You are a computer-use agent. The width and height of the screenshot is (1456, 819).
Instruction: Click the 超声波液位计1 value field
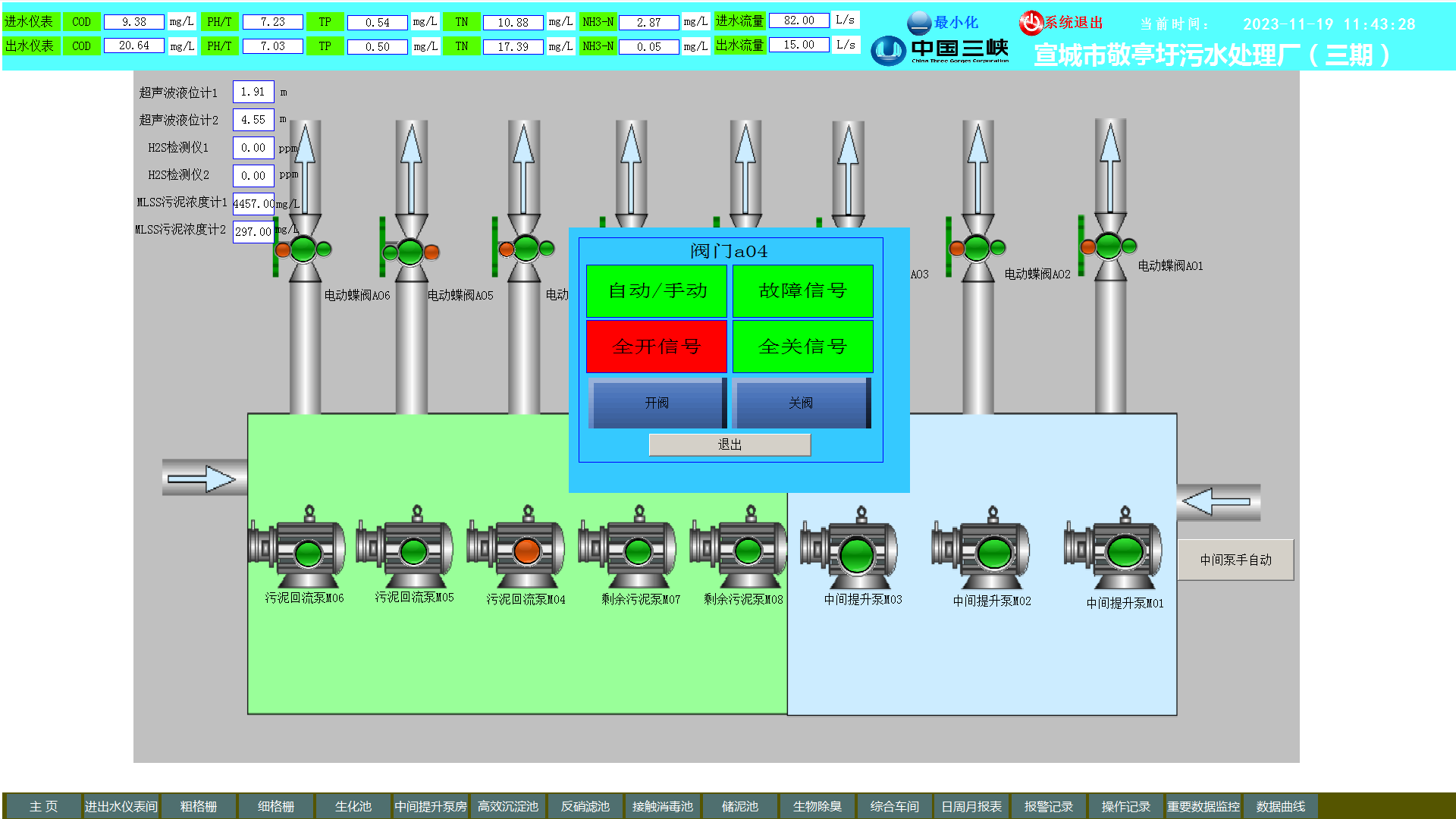pos(253,92)
